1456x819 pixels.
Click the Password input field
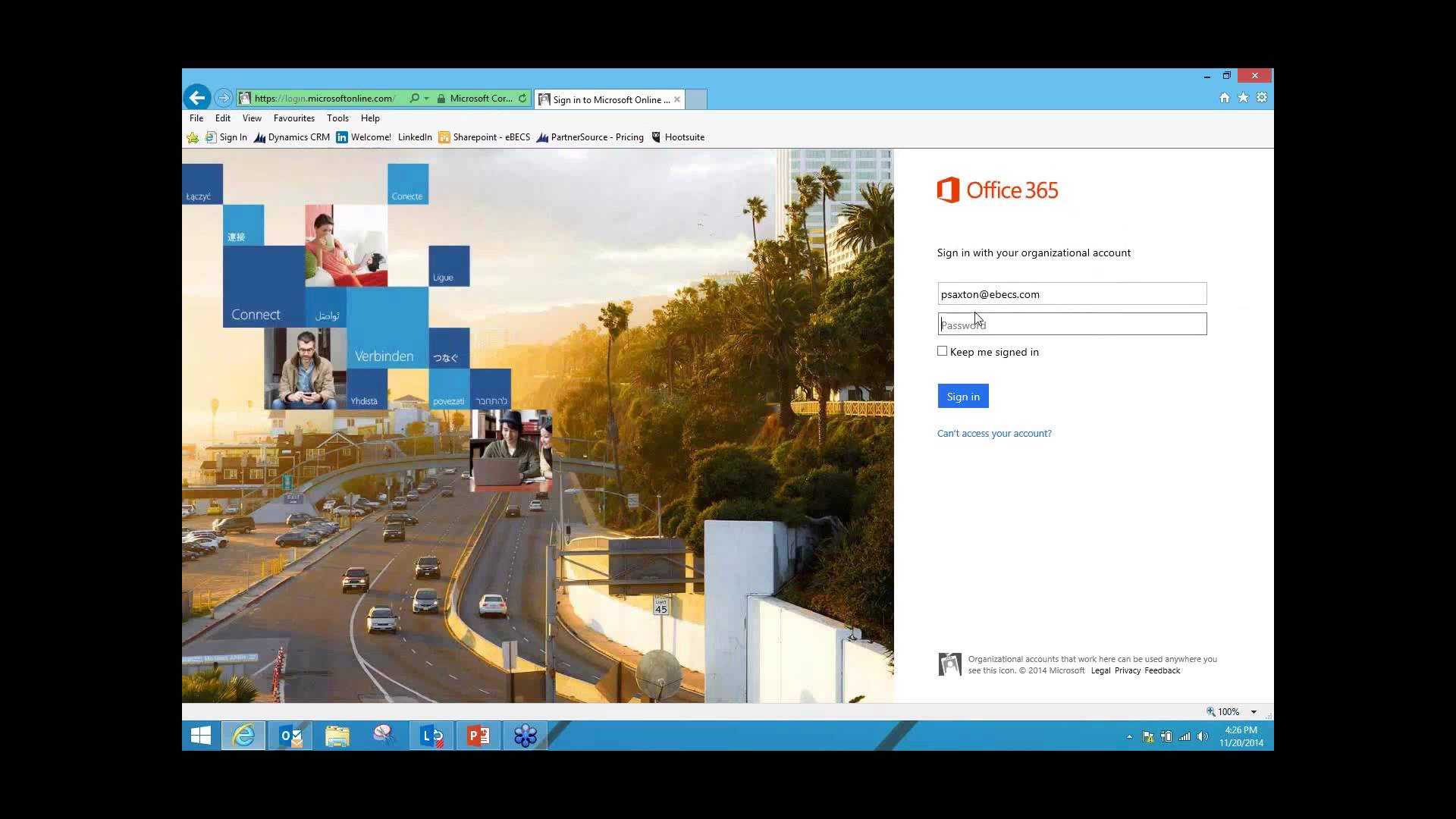(1072, 325)
